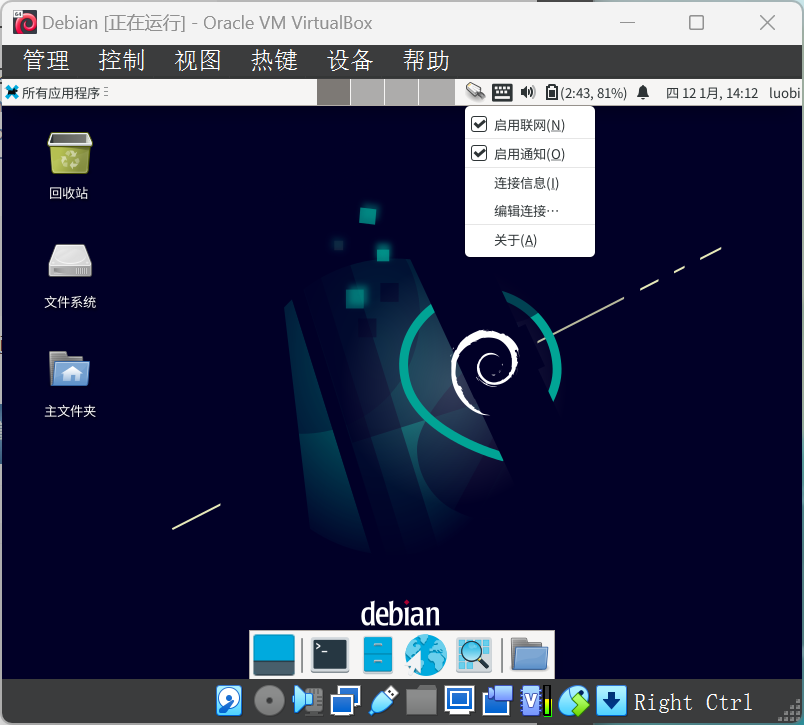
Task: Select 连接信息 from network menu
Action: (526, 183)
